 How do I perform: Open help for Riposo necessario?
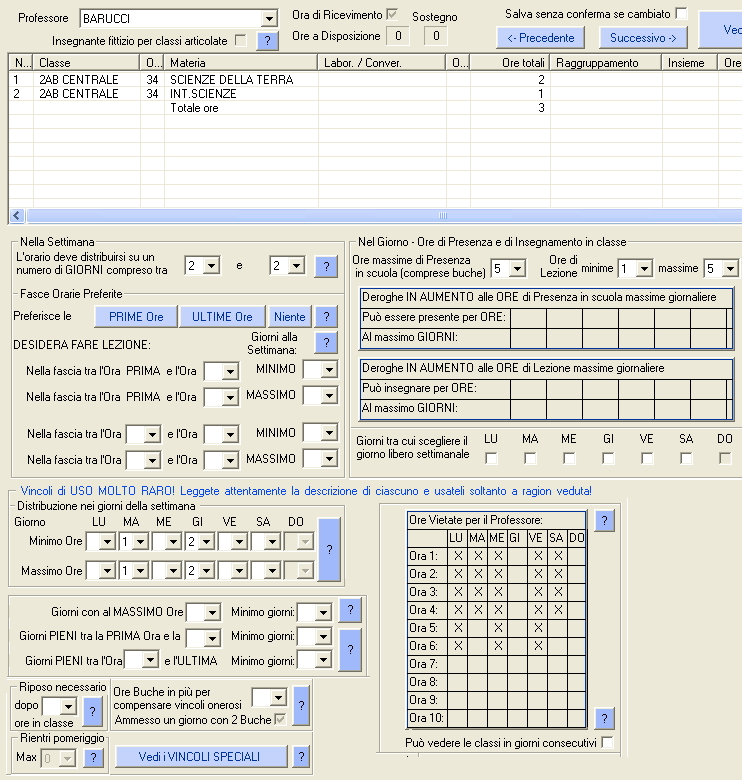pyautogui.click(x=93, y=712)
